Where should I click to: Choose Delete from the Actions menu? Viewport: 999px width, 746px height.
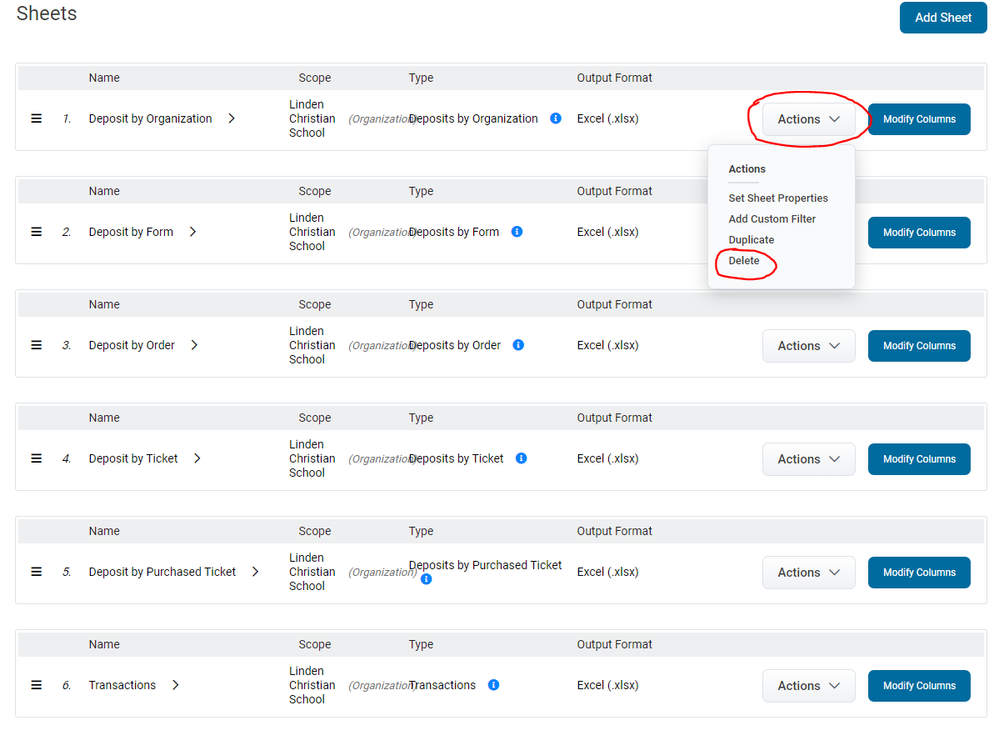pos(744,261)
